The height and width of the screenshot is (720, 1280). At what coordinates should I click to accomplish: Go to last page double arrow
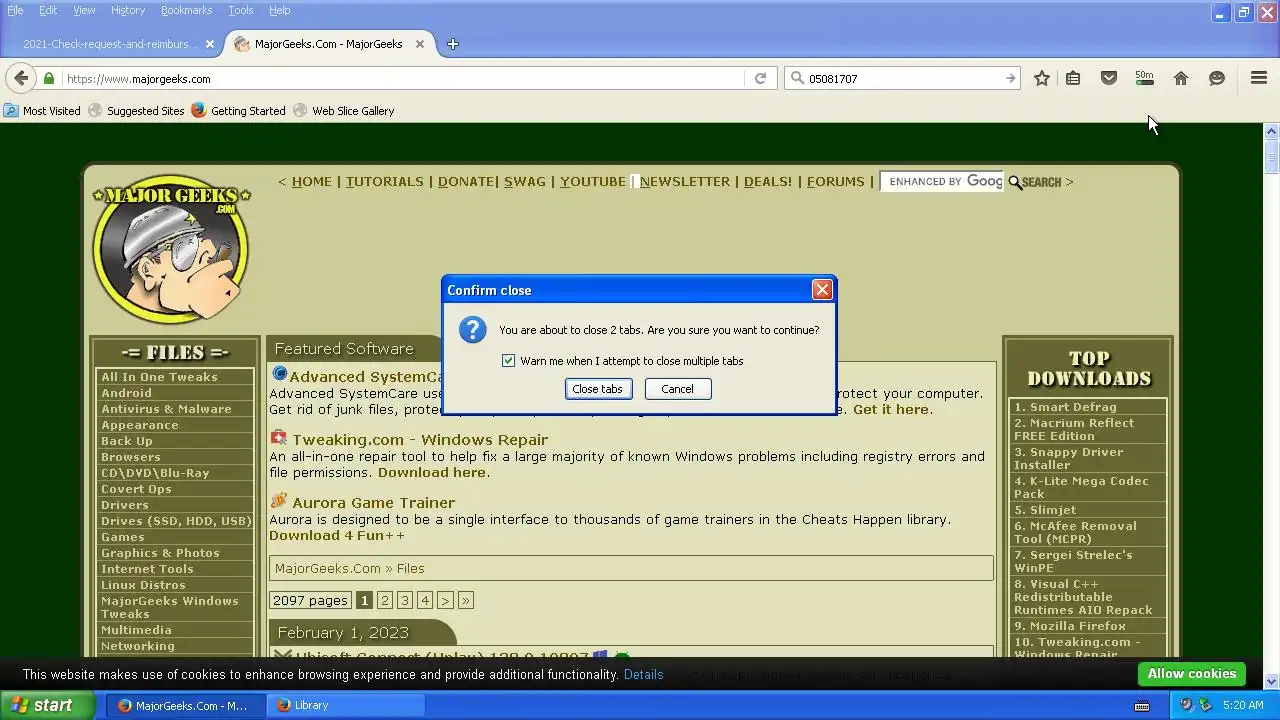coord(466,601)
